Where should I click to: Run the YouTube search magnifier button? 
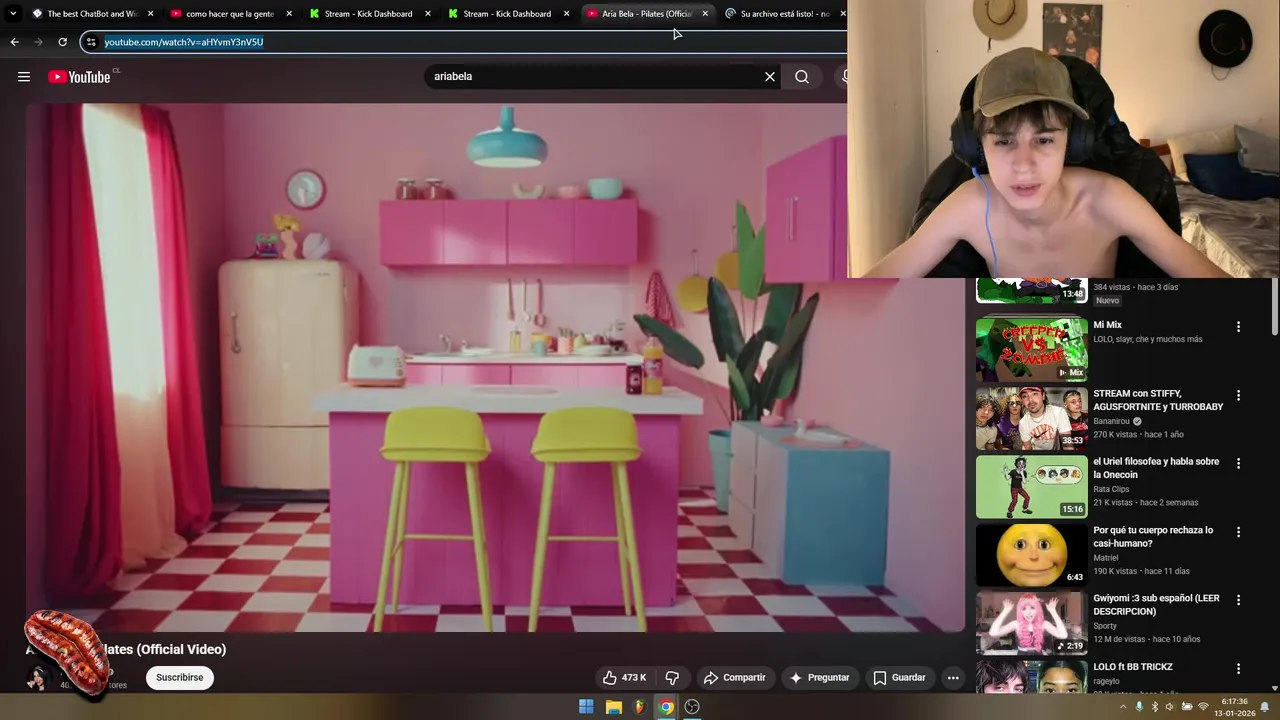click(802, 77)
